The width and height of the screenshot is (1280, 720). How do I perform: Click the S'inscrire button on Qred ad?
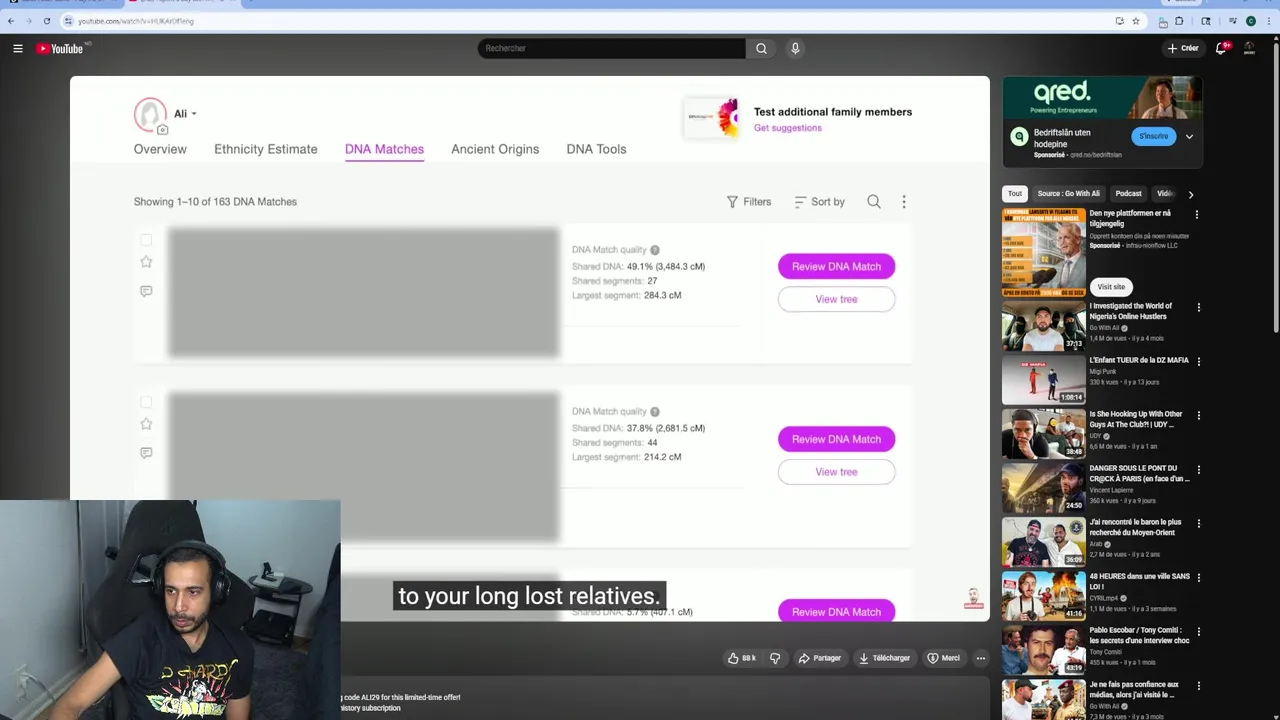click(x=1153, y=136)
